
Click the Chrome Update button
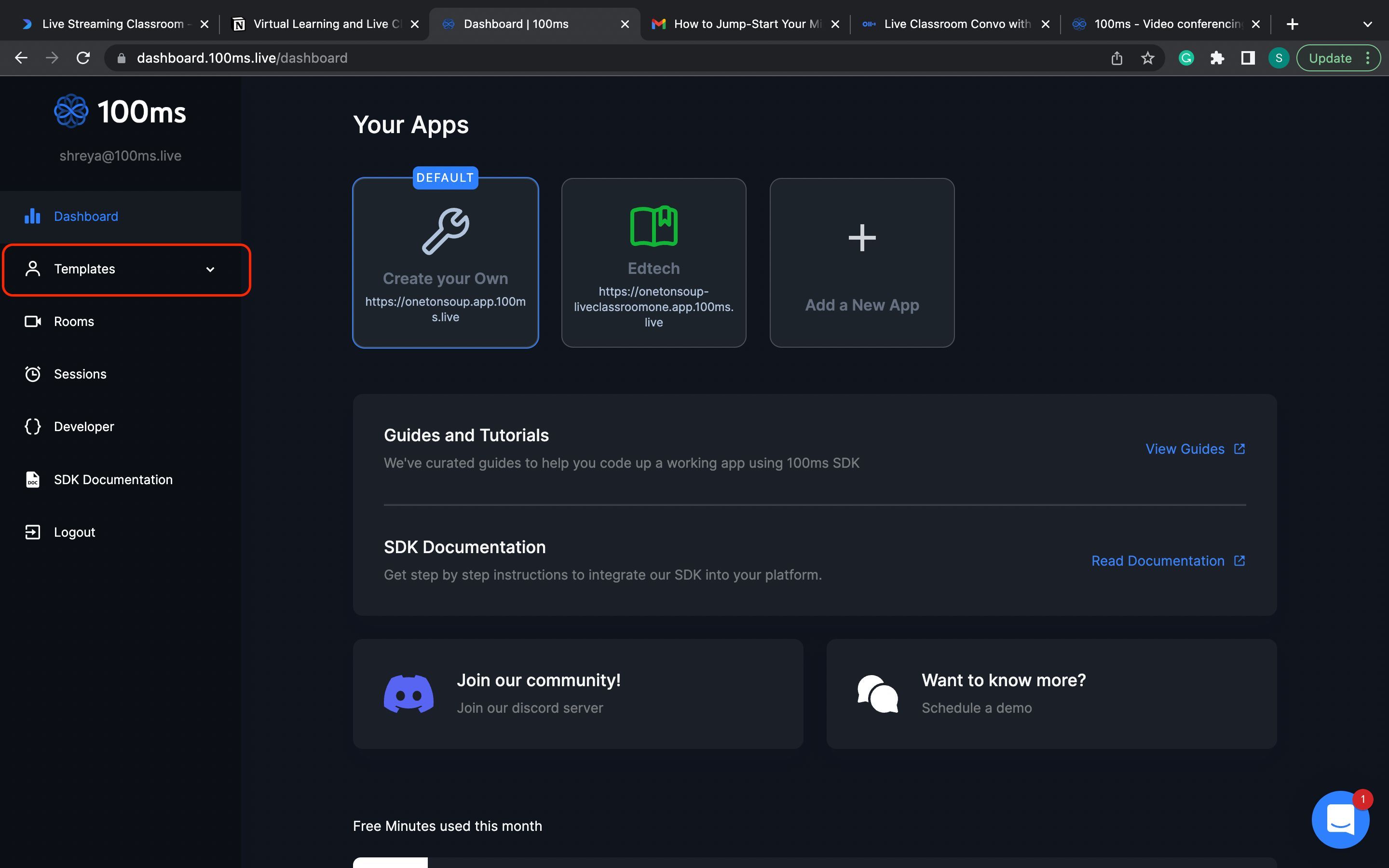click(x=1330, y=58)
